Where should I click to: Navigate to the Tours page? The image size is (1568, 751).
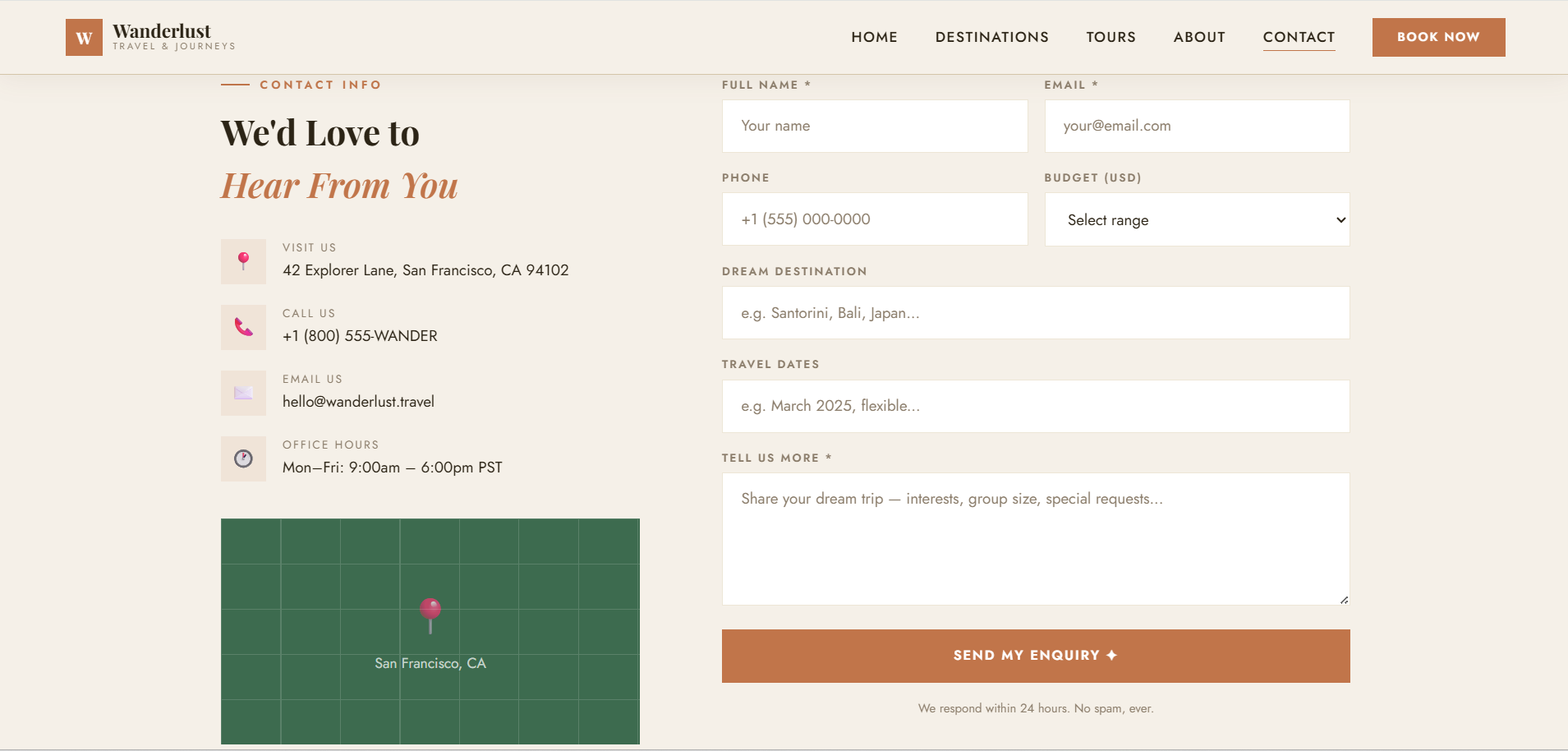pyautogui.click(x=1110, y=37)
